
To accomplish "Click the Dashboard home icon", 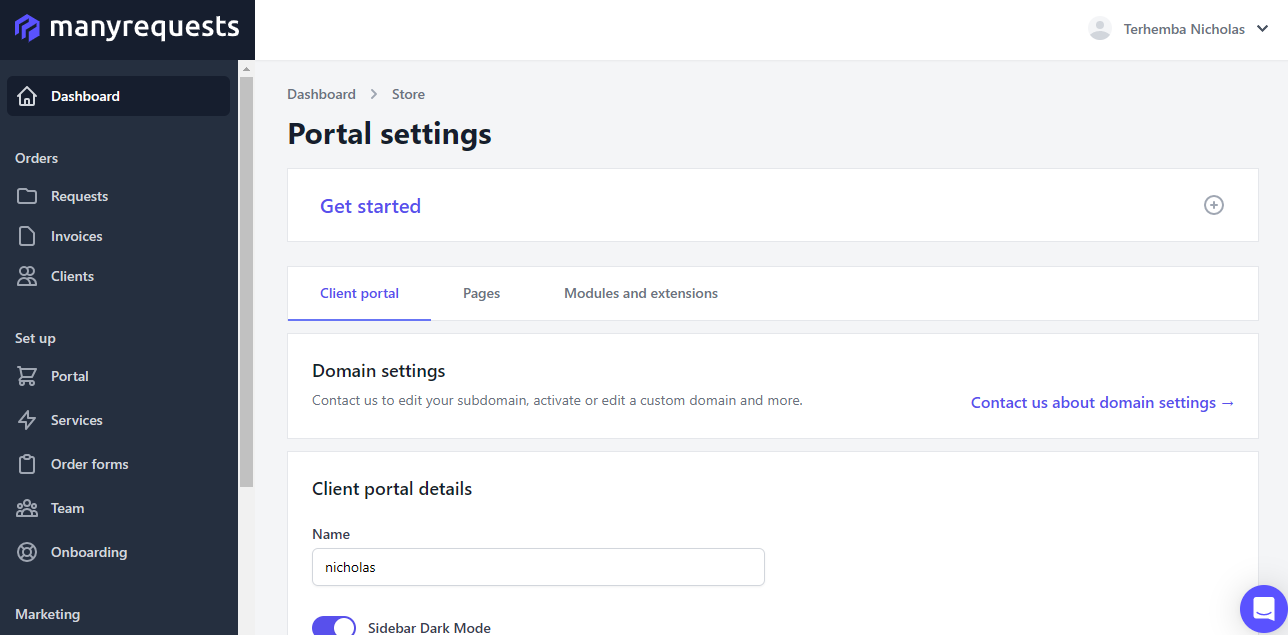I will pos(27,95).
